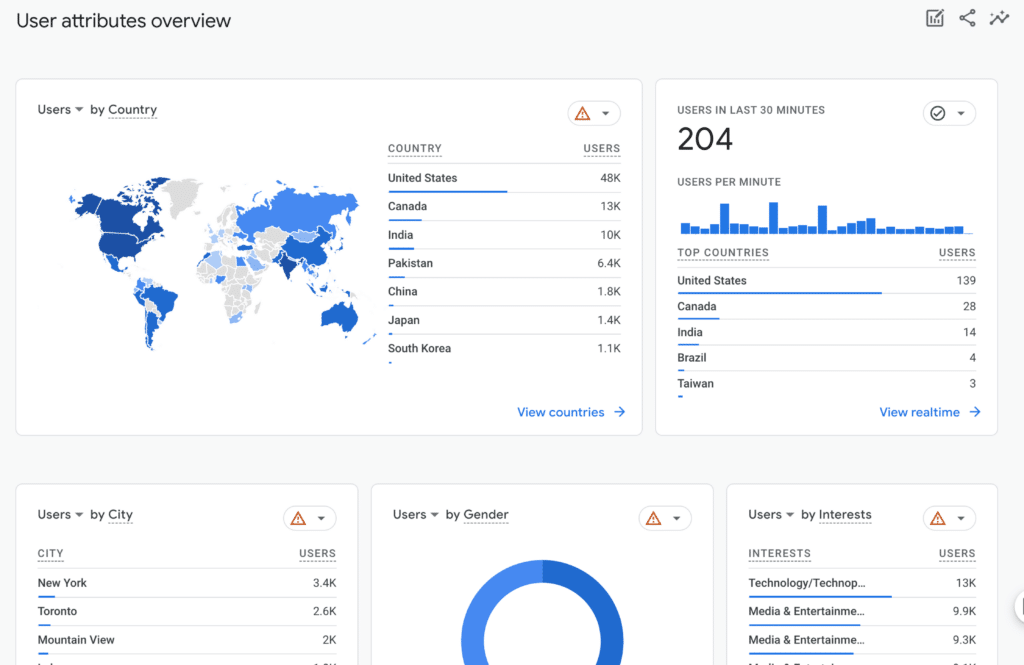Open the by City dimension dropdown
This screenshot has width=1024, height=665.
click(119, 515)
